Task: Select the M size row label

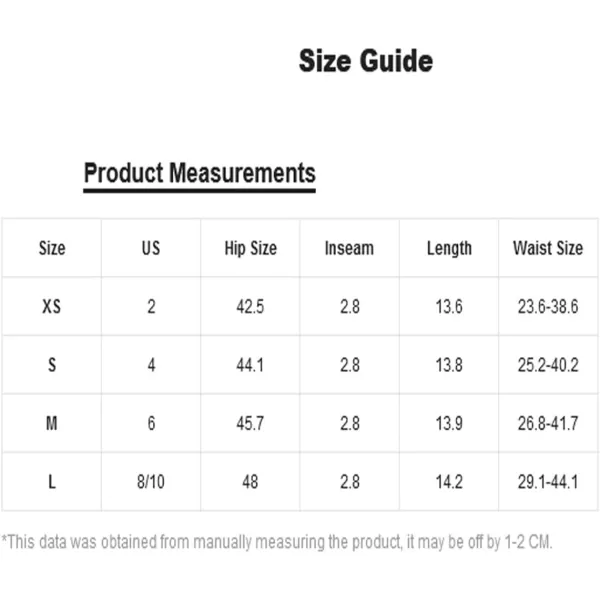Action: pyautogui.click(x=51, y=423)
